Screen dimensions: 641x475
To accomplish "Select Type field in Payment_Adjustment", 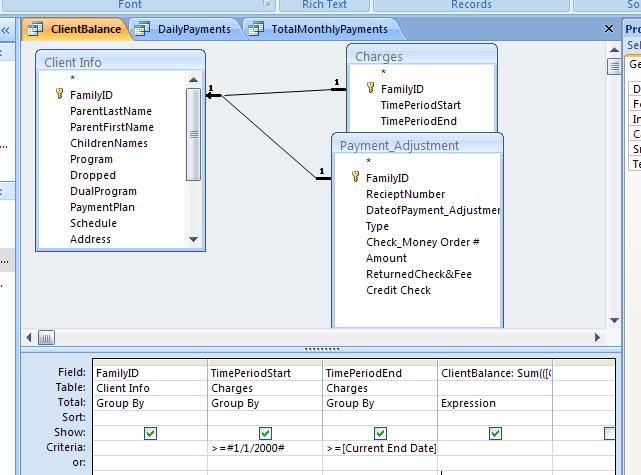I will [x=377, y=226].
